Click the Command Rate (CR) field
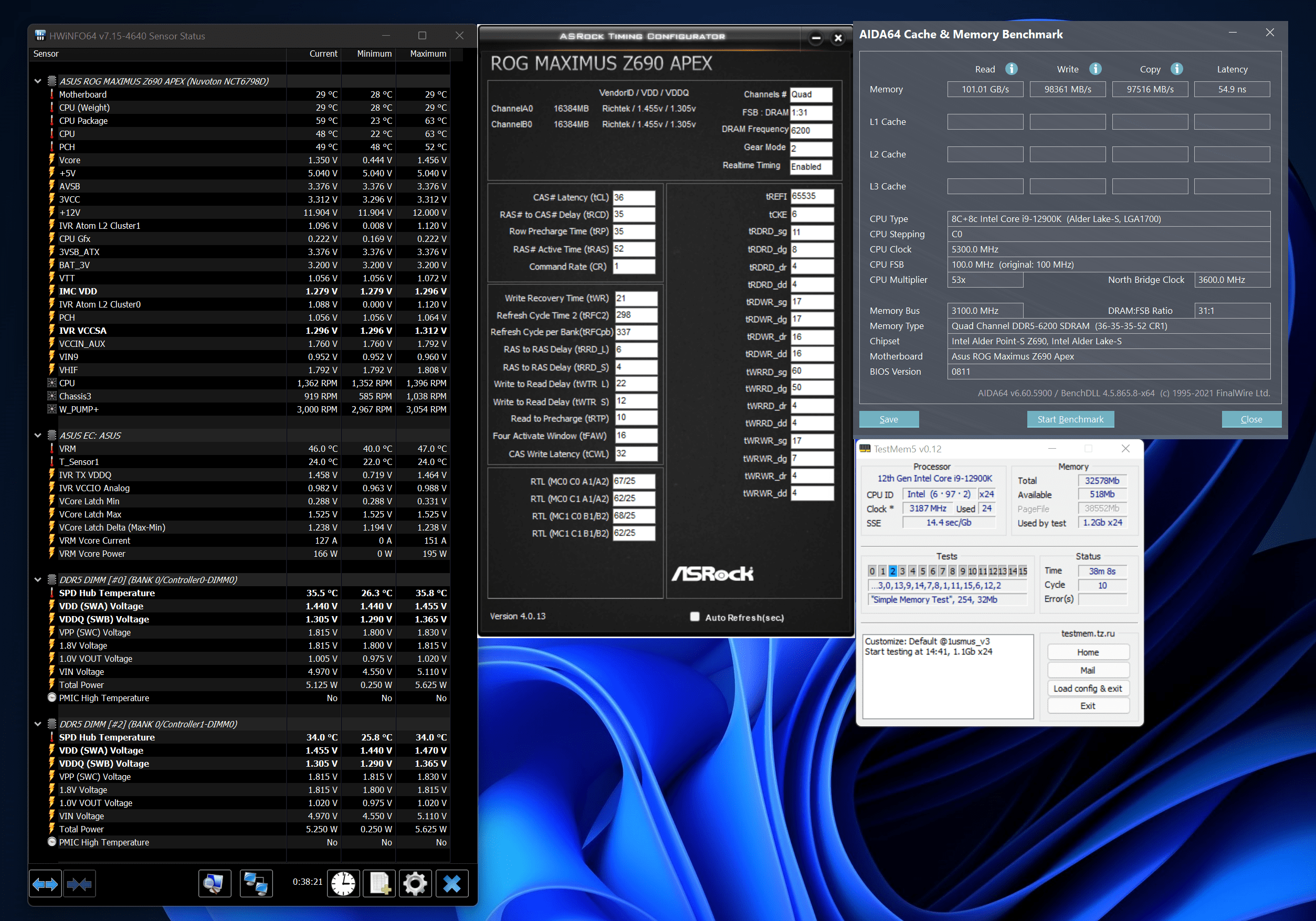 point(634,266)
